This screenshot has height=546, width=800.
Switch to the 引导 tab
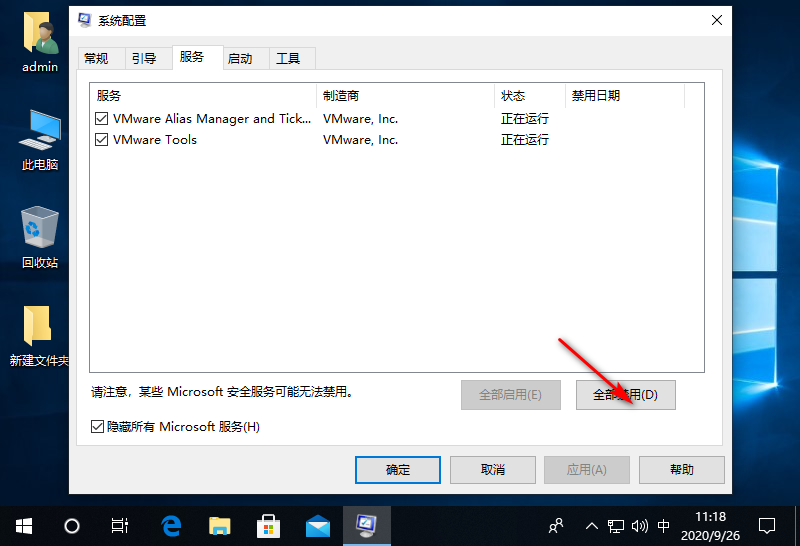point(144,59)
